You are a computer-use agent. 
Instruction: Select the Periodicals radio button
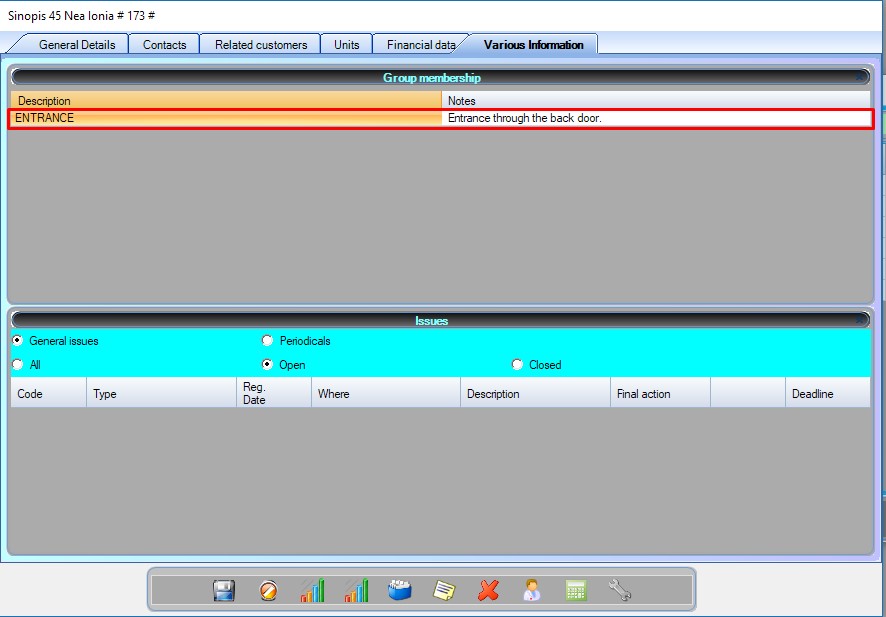(x=267, y=341)
